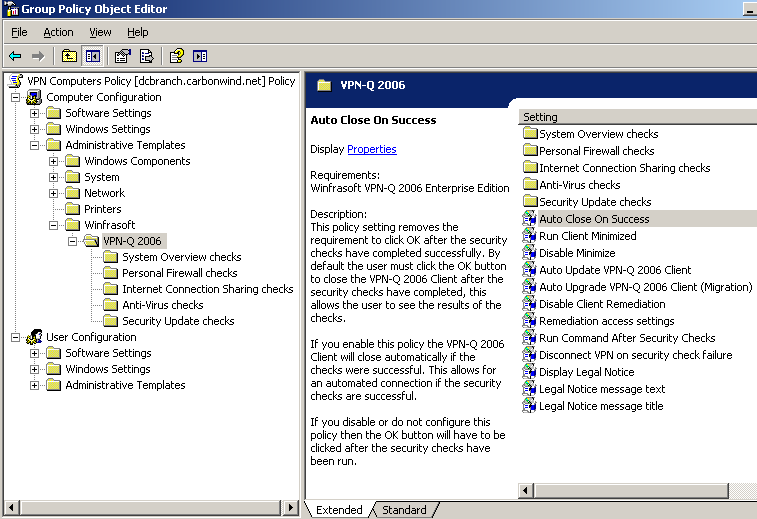This screenshot has height=519, width=757.
Task: Open the Properties toolbar icon
Action: click(x=123, y=56)
